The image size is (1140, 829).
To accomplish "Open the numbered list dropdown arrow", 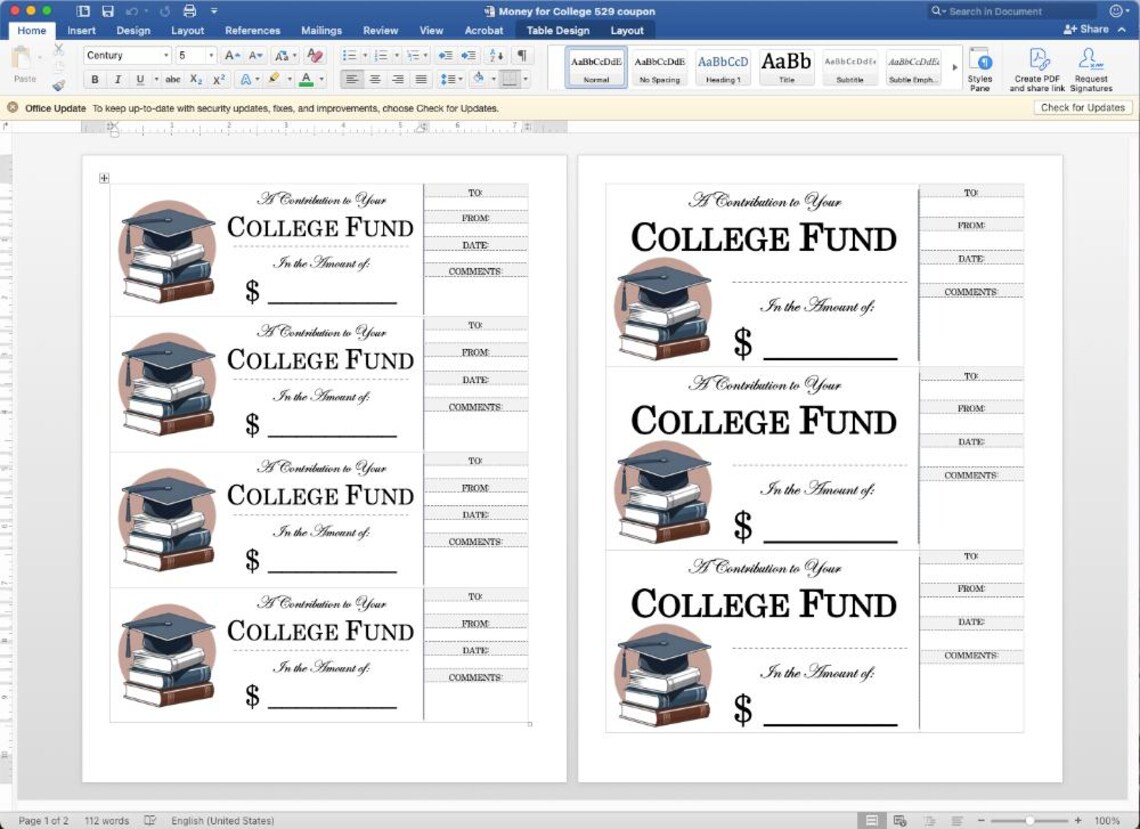I will click(396, 55).
